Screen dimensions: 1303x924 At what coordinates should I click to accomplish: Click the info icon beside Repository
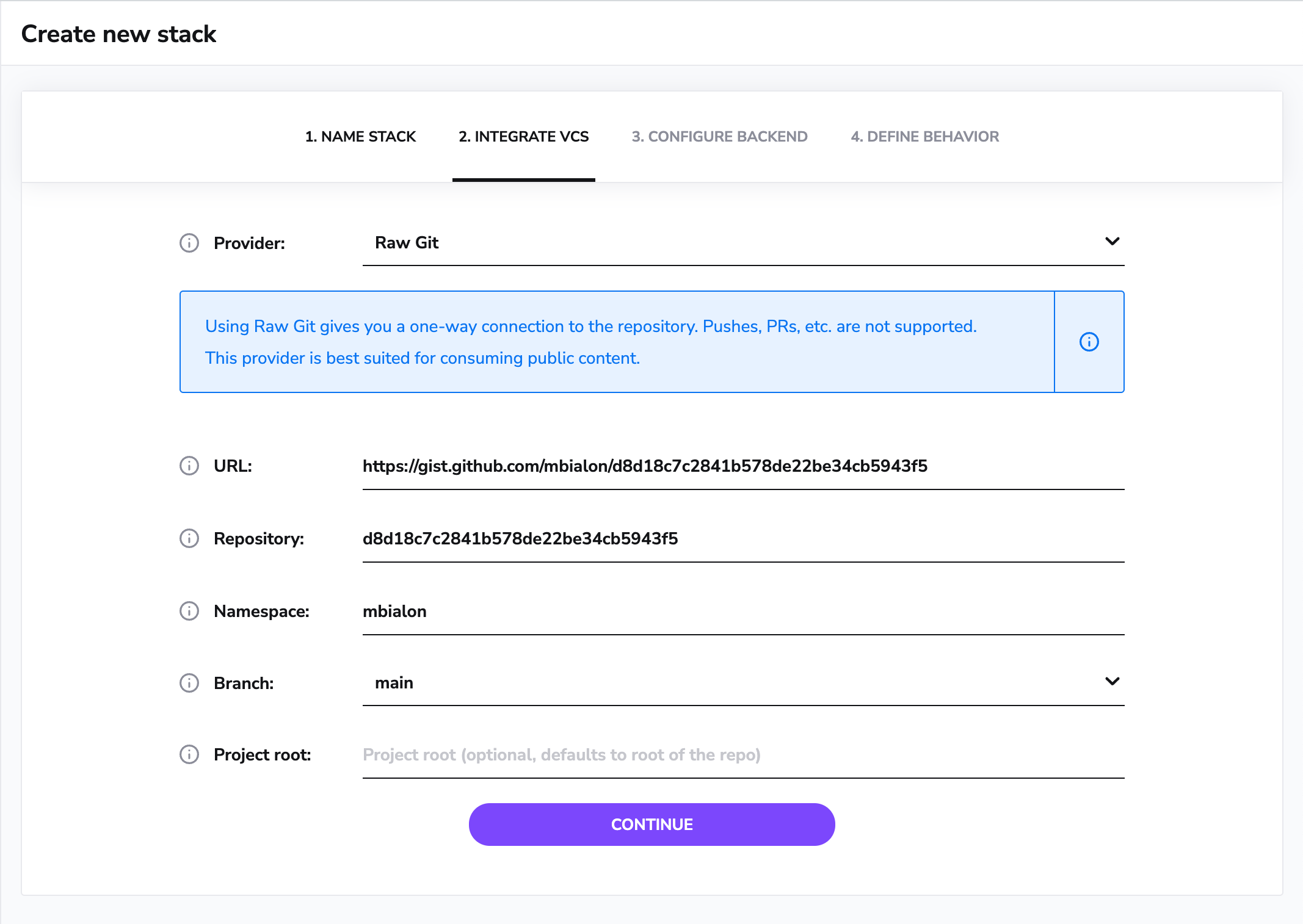coord(189,538)
